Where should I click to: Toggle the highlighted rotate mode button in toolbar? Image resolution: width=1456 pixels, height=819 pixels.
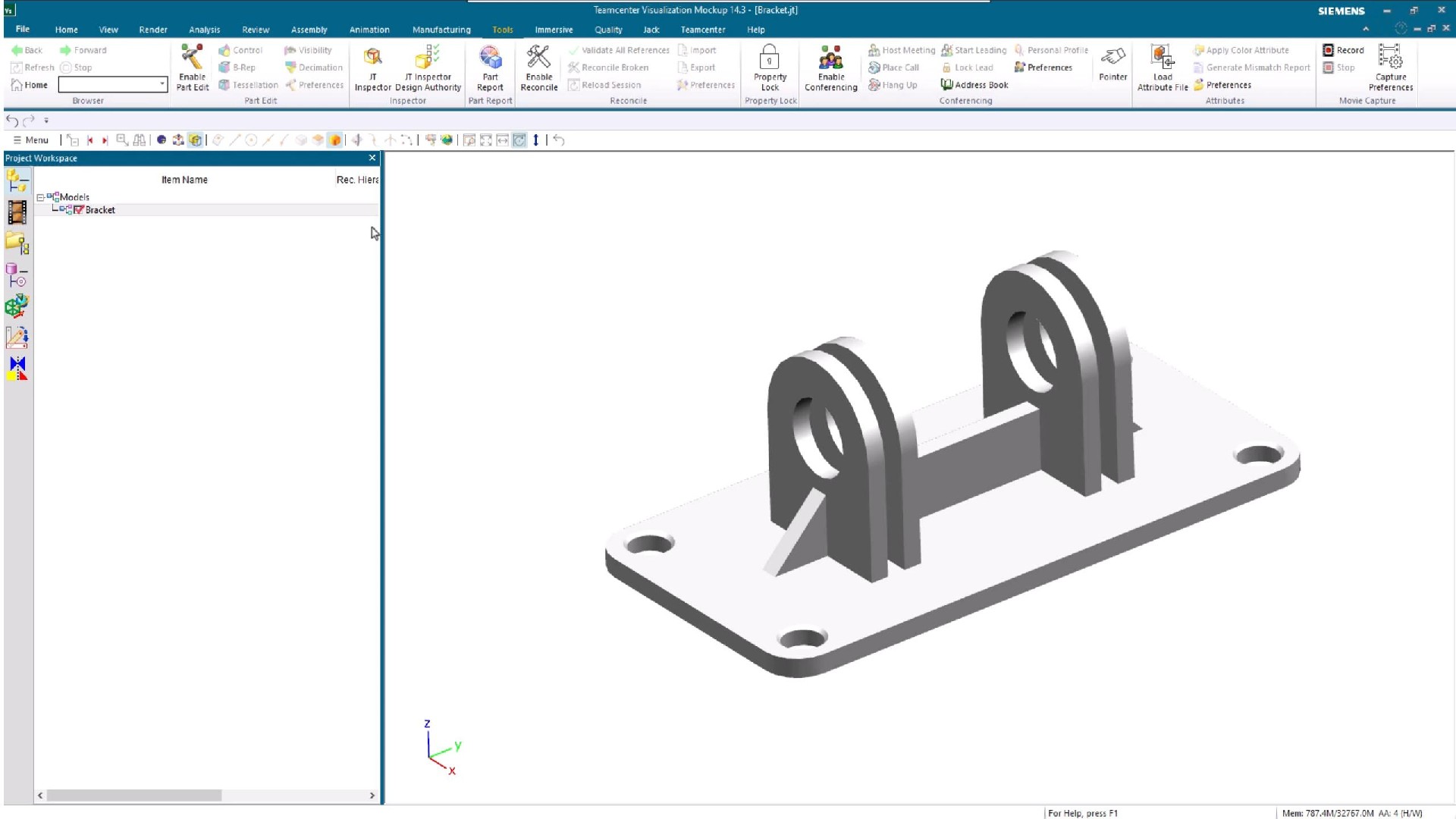(x=519, y=140)
